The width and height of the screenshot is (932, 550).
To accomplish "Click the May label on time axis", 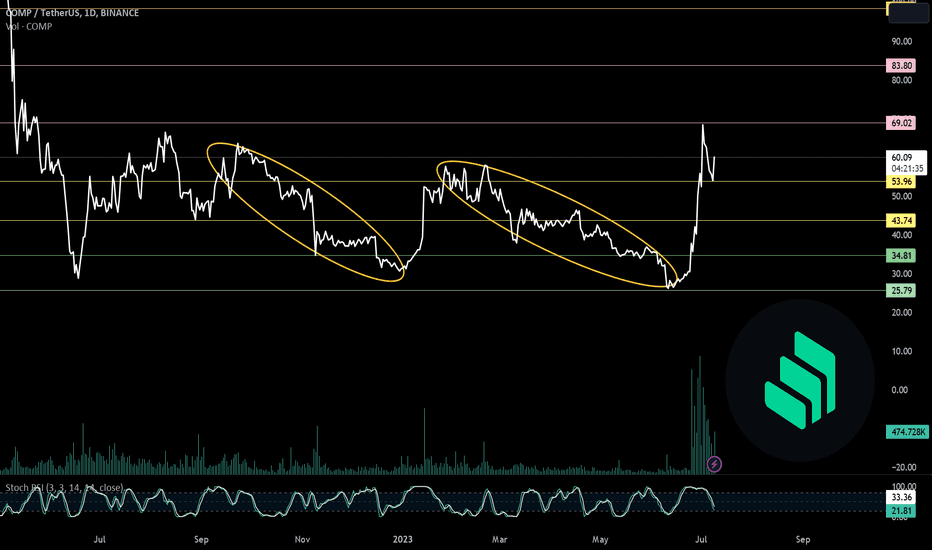I will pyautogui.click(x=600, y=539).
